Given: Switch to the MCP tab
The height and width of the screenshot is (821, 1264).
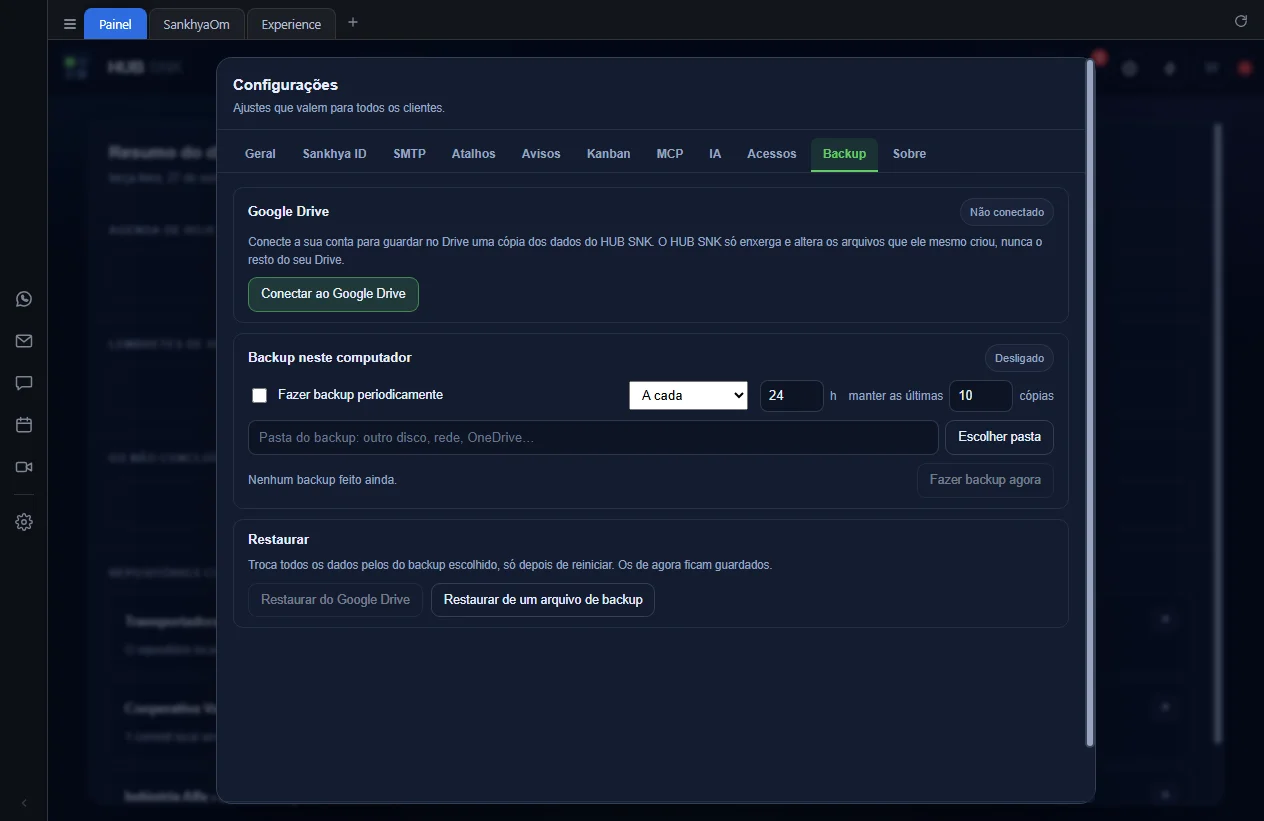Looking at the screenshot, I should [670, 154].
